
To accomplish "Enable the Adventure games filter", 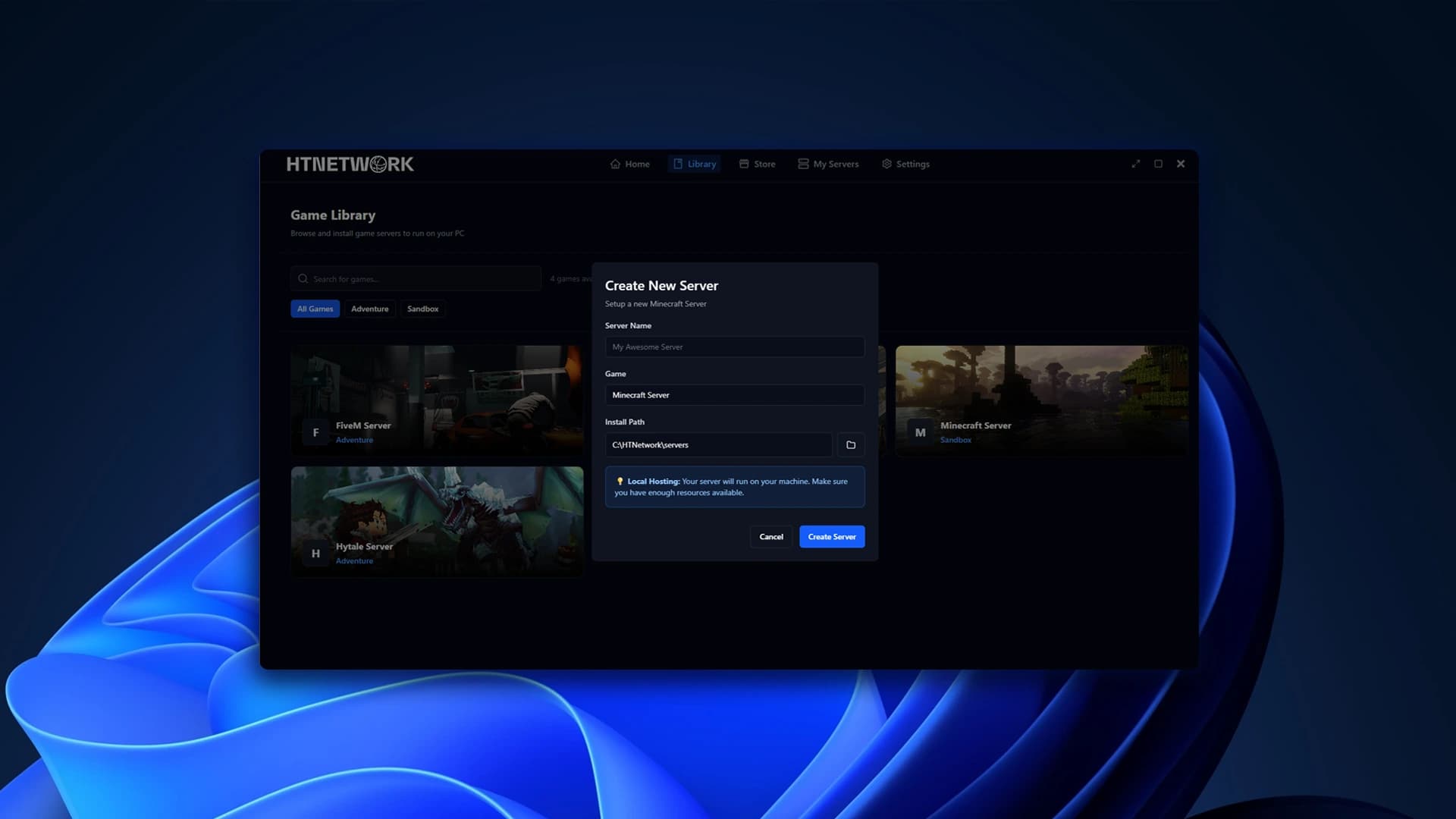I will coord(369,309).
